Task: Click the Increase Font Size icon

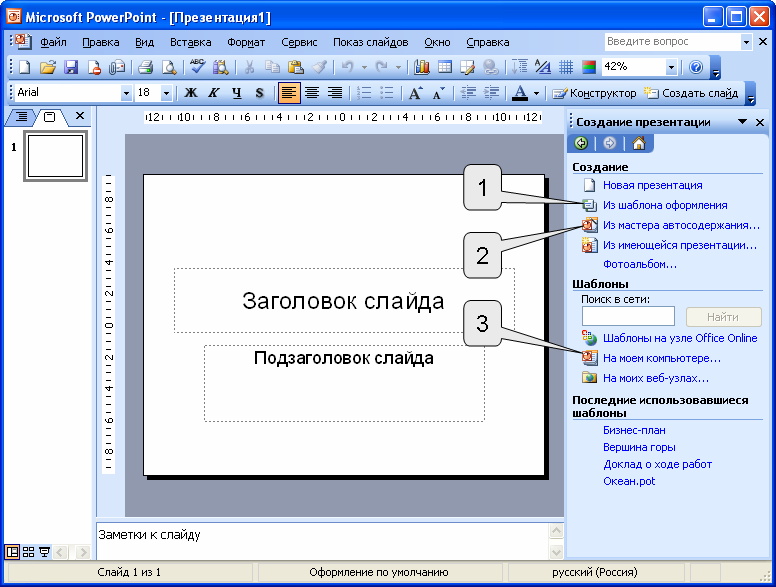Action: (x=415, y=93)
